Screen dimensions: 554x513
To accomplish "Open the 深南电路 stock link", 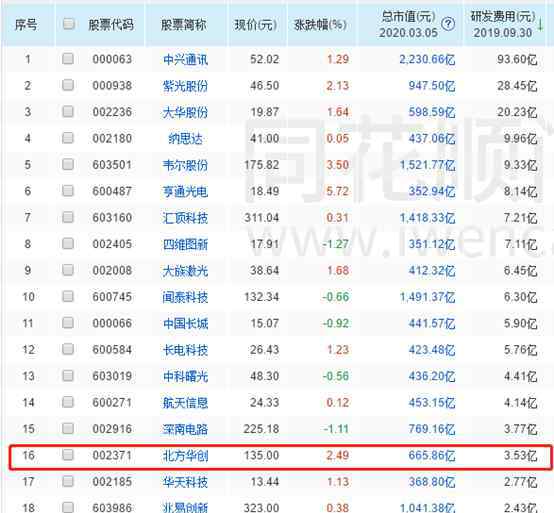I will [x=185, y=429].
